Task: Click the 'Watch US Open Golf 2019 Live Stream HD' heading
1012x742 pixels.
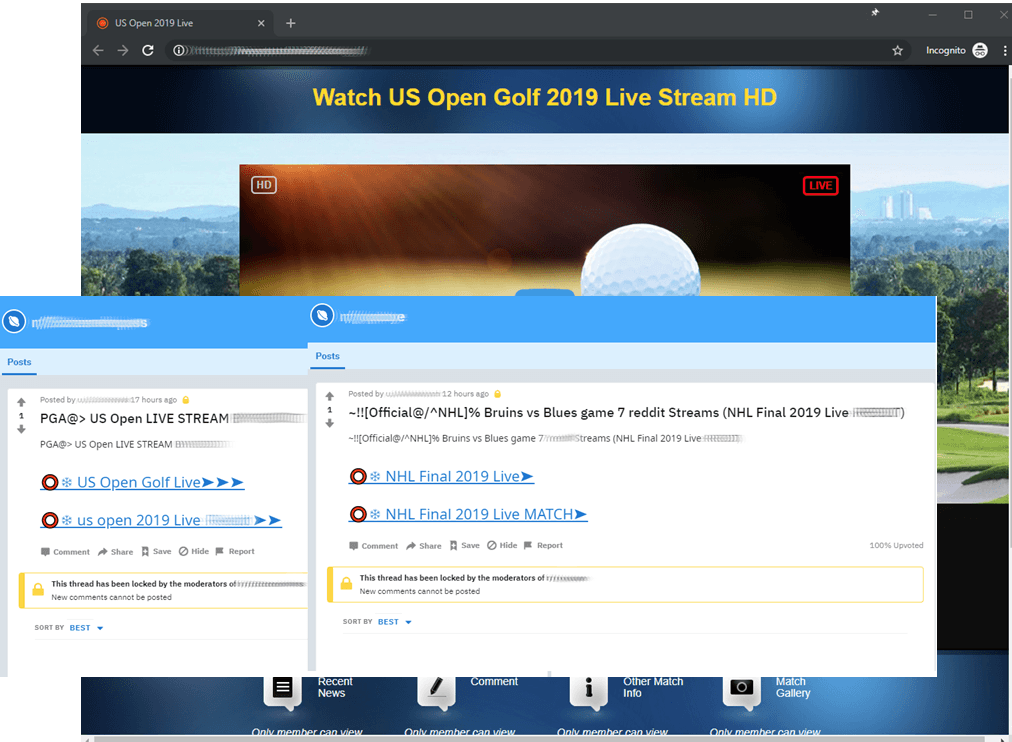Action: (x=545, y=97)
